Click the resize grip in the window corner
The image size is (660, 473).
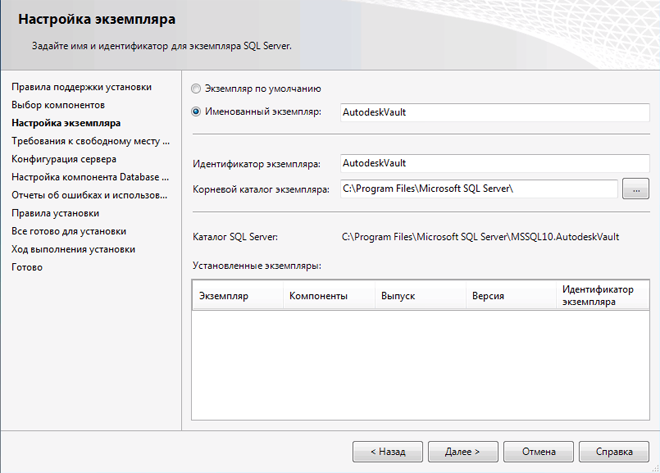[x=655, y=468]
